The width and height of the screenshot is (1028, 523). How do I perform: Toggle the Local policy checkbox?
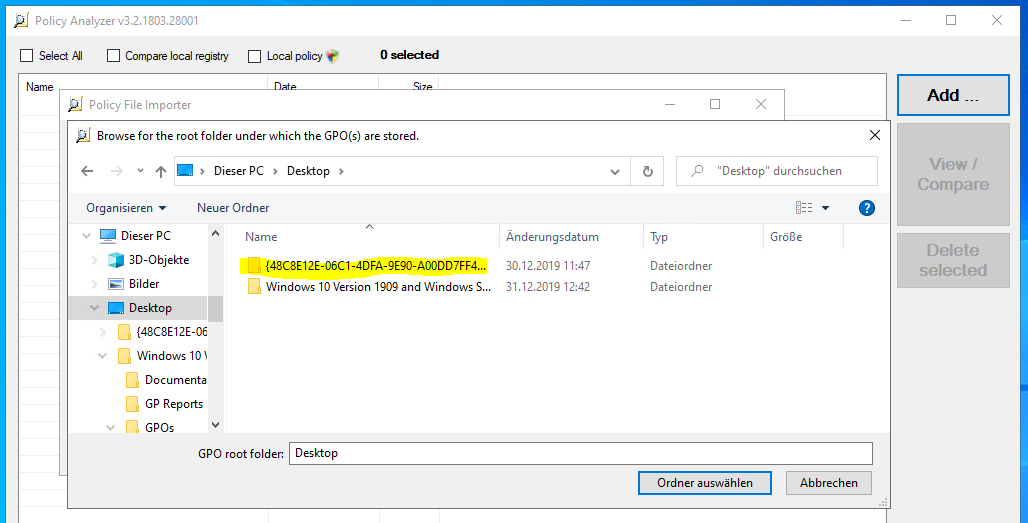(x=254, y=56)
